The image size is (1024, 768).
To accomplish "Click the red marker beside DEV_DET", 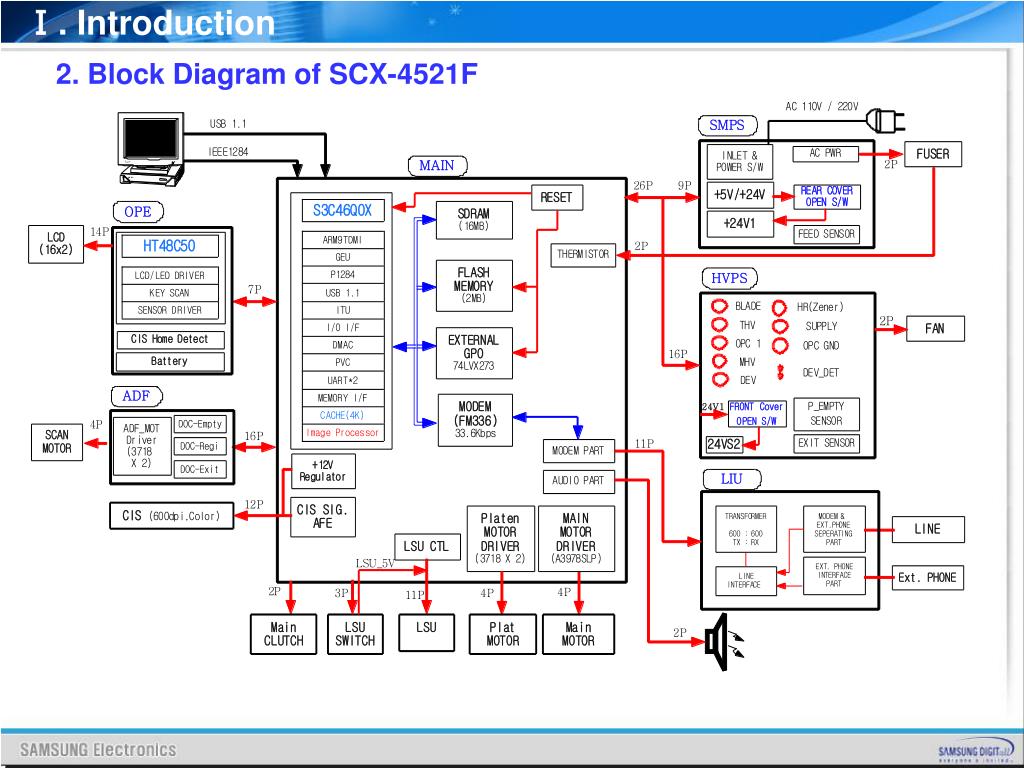I will point(780,372).
